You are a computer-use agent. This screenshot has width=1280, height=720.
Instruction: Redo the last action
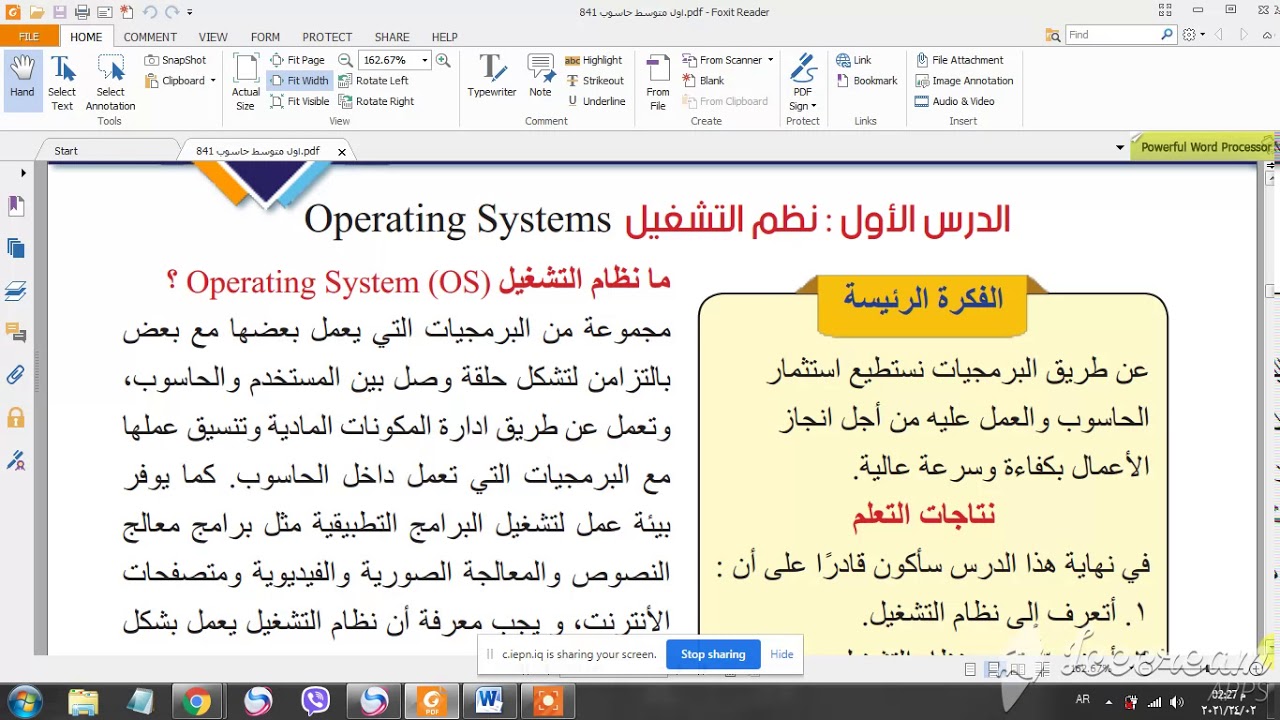[172, 12]
